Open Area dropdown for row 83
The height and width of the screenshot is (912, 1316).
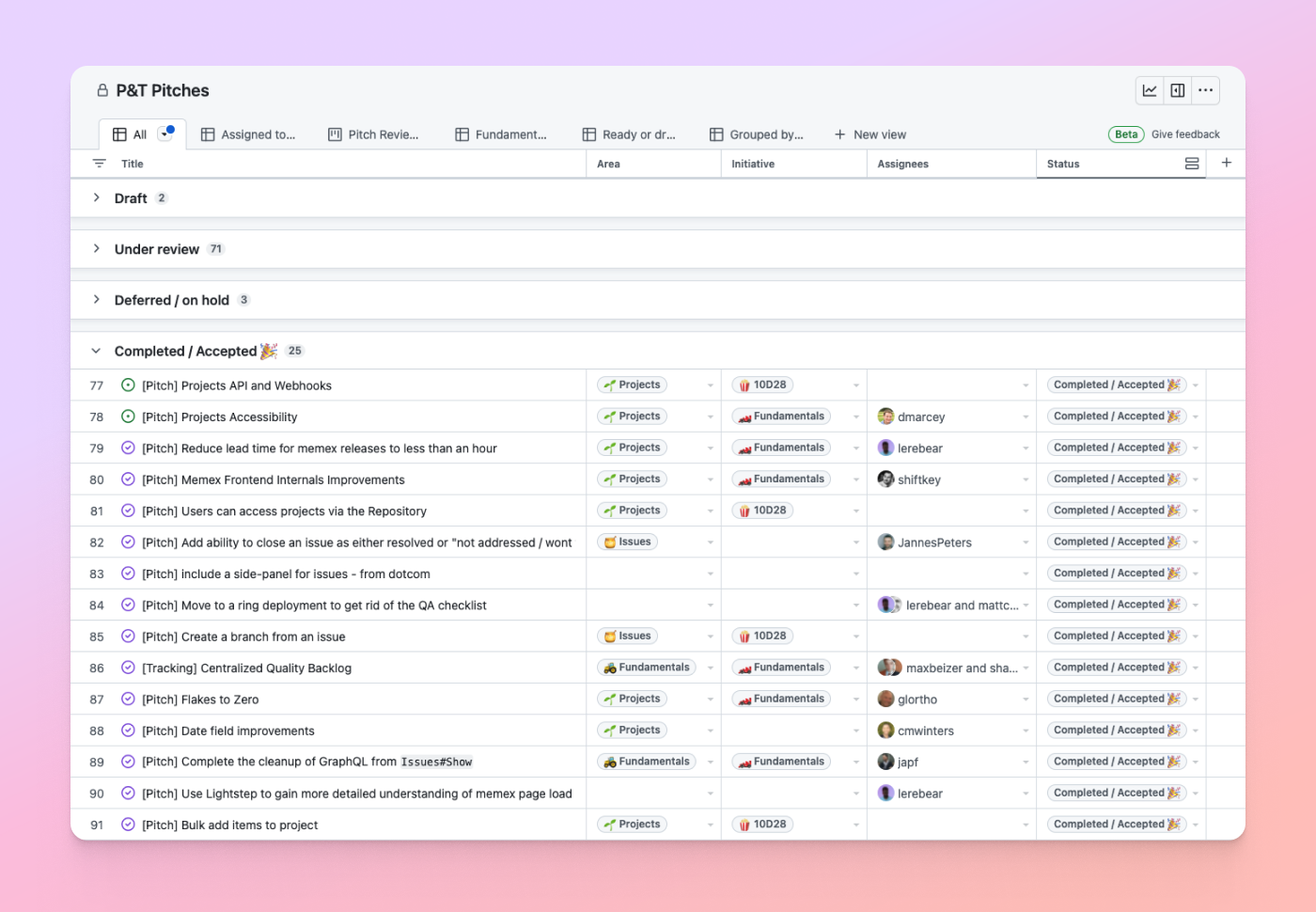pos(710,574)
